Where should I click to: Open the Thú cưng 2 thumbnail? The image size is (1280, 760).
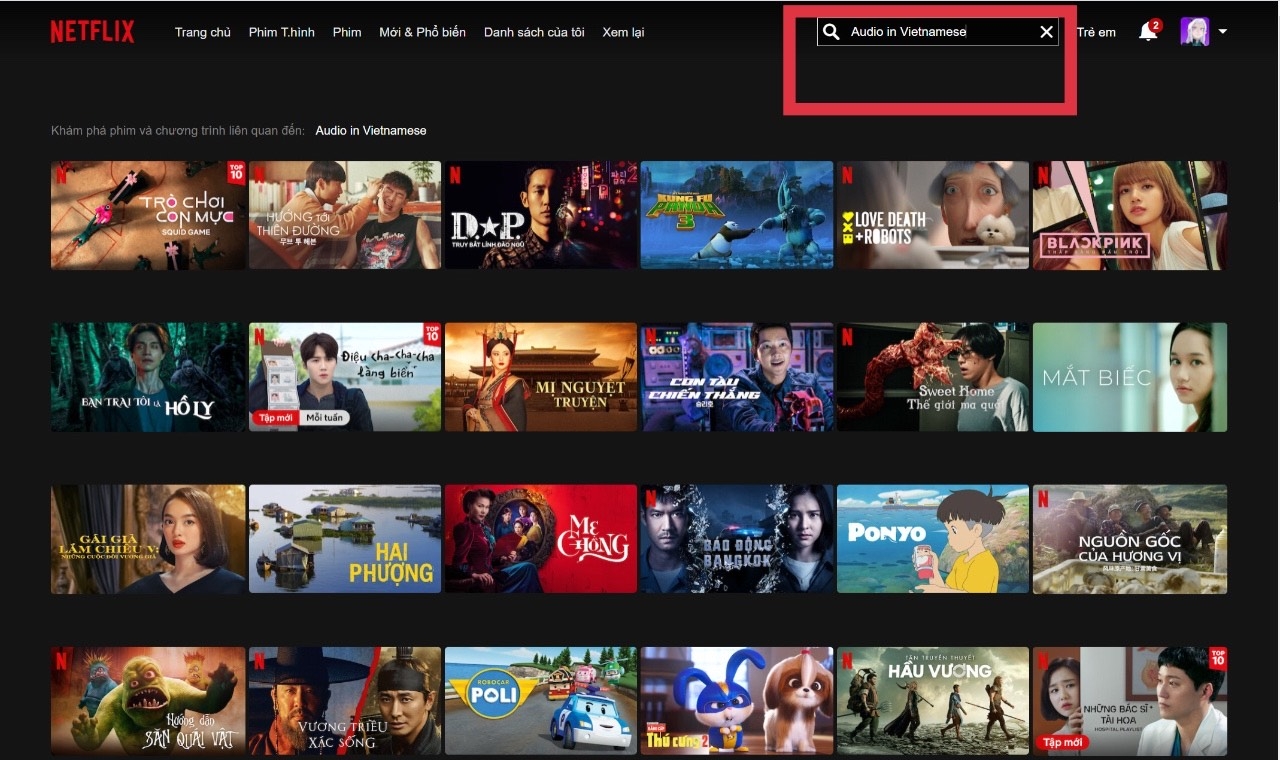737,701
